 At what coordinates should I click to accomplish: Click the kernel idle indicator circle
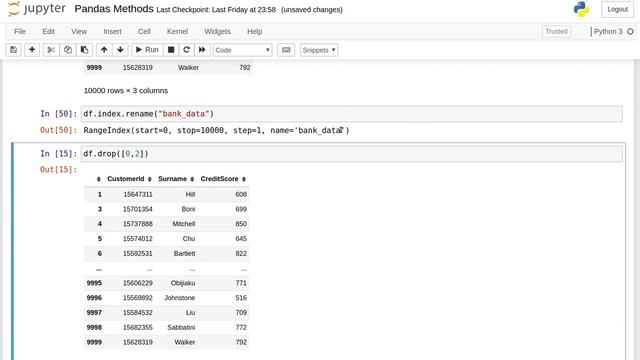pos(630,31)
